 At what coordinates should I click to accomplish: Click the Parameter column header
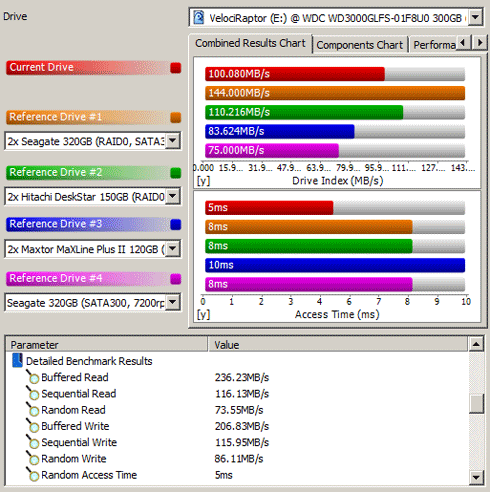[x=107, y=344]
